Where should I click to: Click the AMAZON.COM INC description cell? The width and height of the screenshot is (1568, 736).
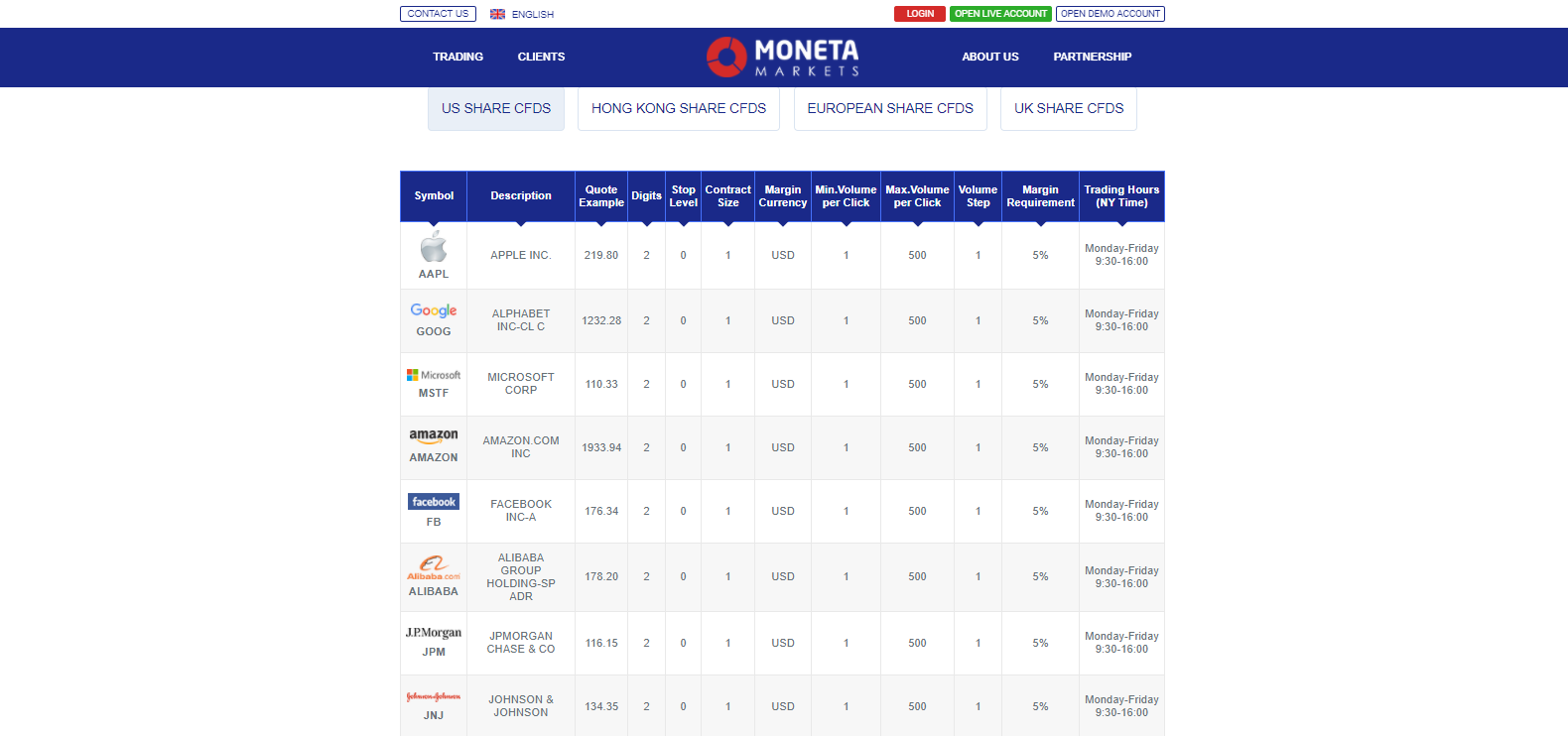click(521, 446)
